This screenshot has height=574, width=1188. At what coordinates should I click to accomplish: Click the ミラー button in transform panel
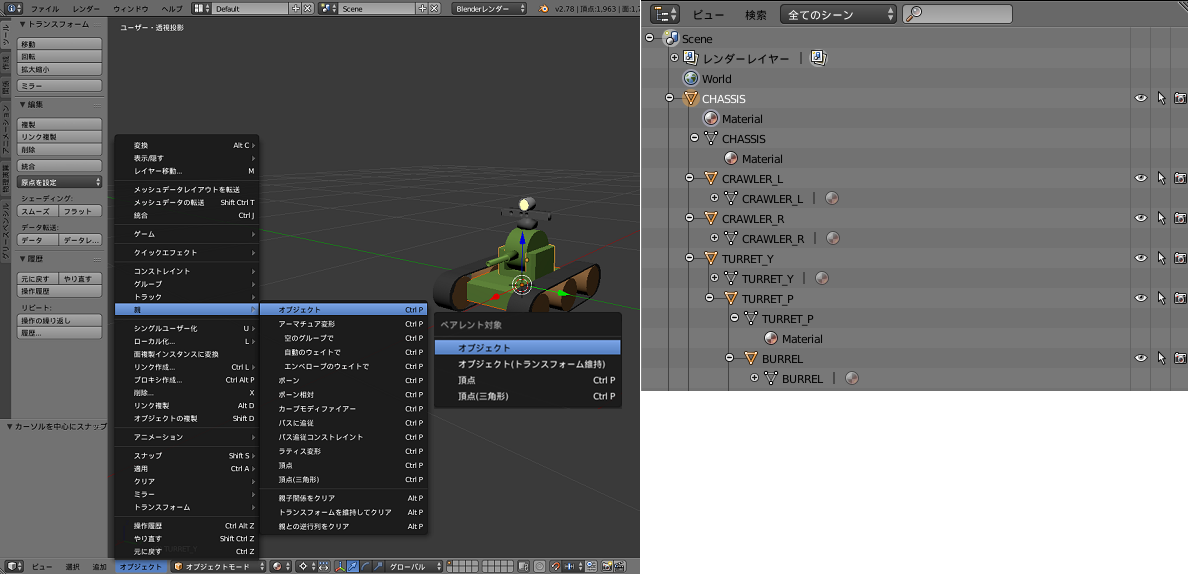coord(59,86)
